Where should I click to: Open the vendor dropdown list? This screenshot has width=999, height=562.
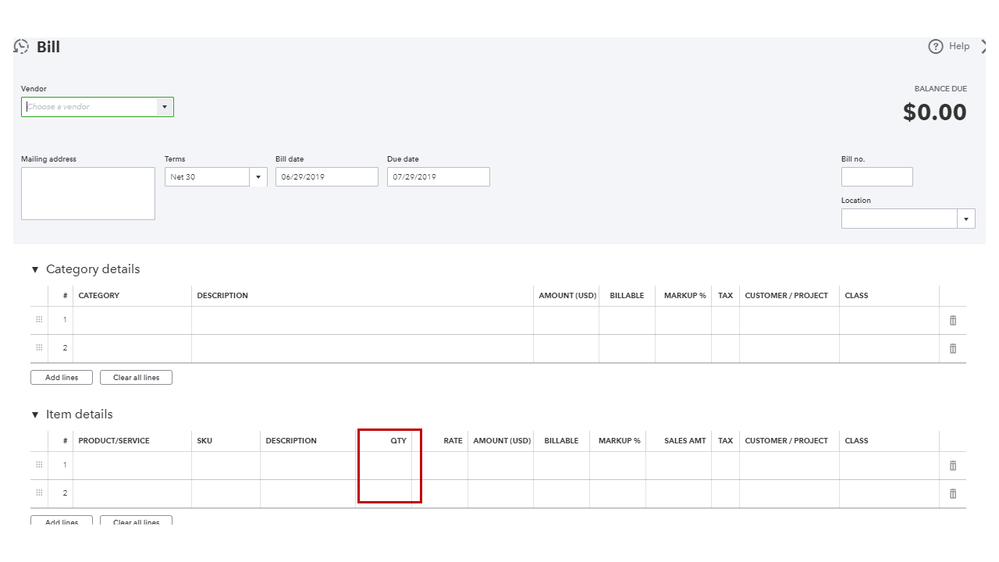[165, 107]
